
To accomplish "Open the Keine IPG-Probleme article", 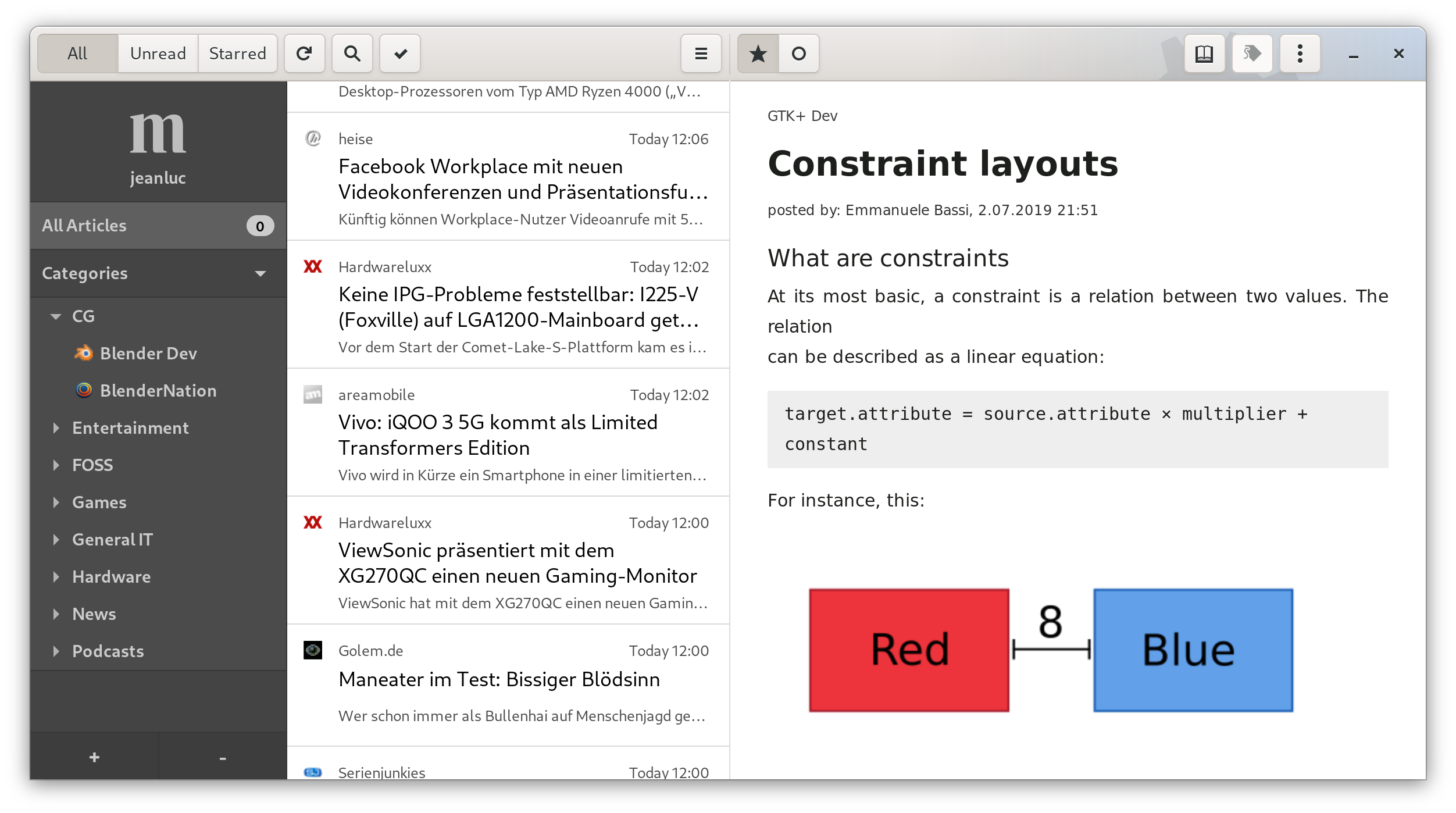I will tap(508, 305).
